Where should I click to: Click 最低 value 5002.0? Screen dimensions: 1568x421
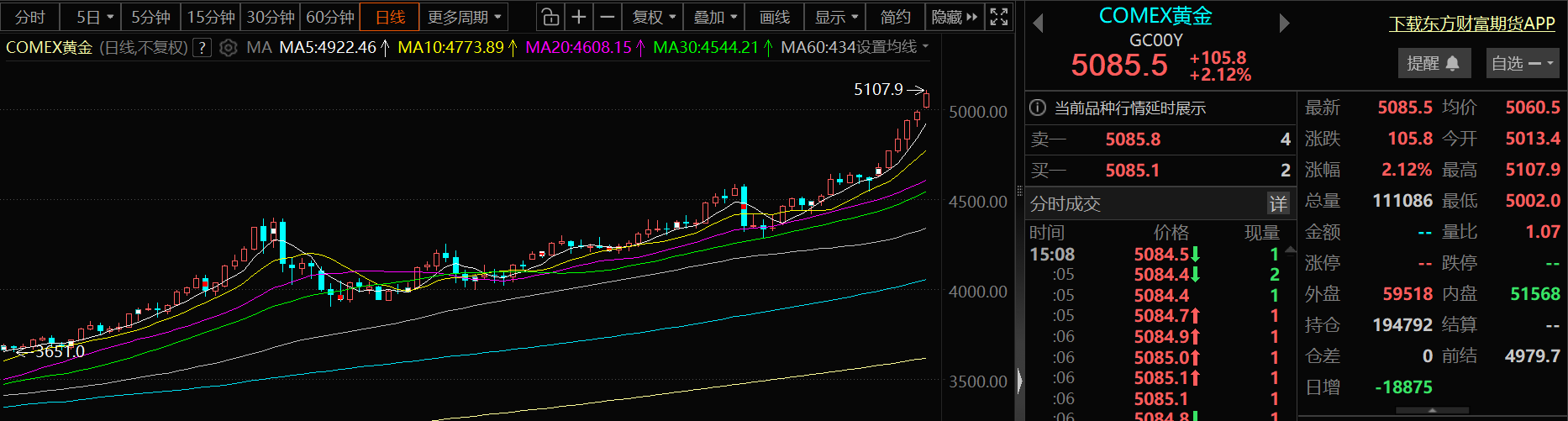coord(1533,201)
